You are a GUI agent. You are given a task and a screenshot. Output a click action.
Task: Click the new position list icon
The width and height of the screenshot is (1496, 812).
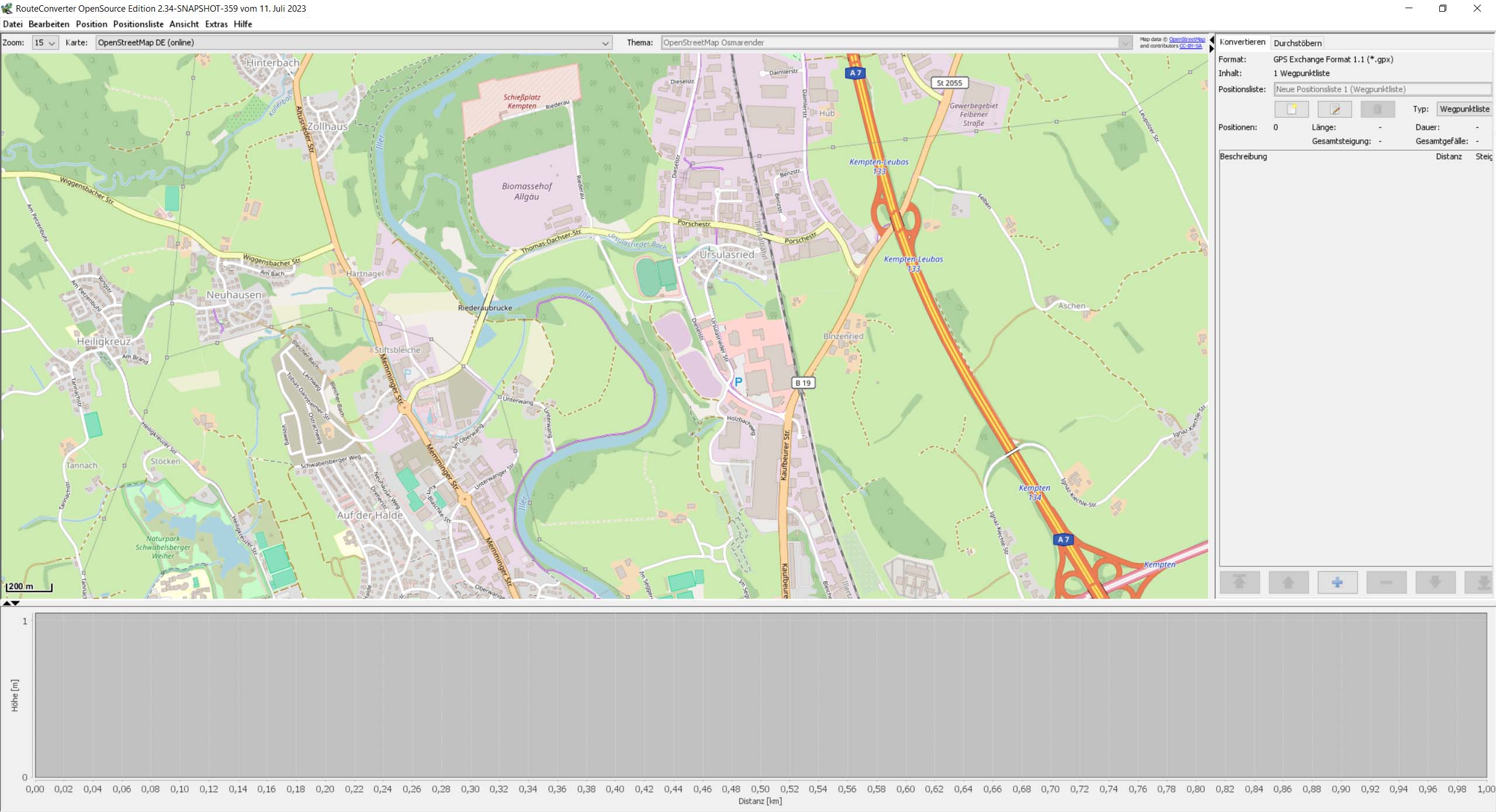coord(1291,109)
